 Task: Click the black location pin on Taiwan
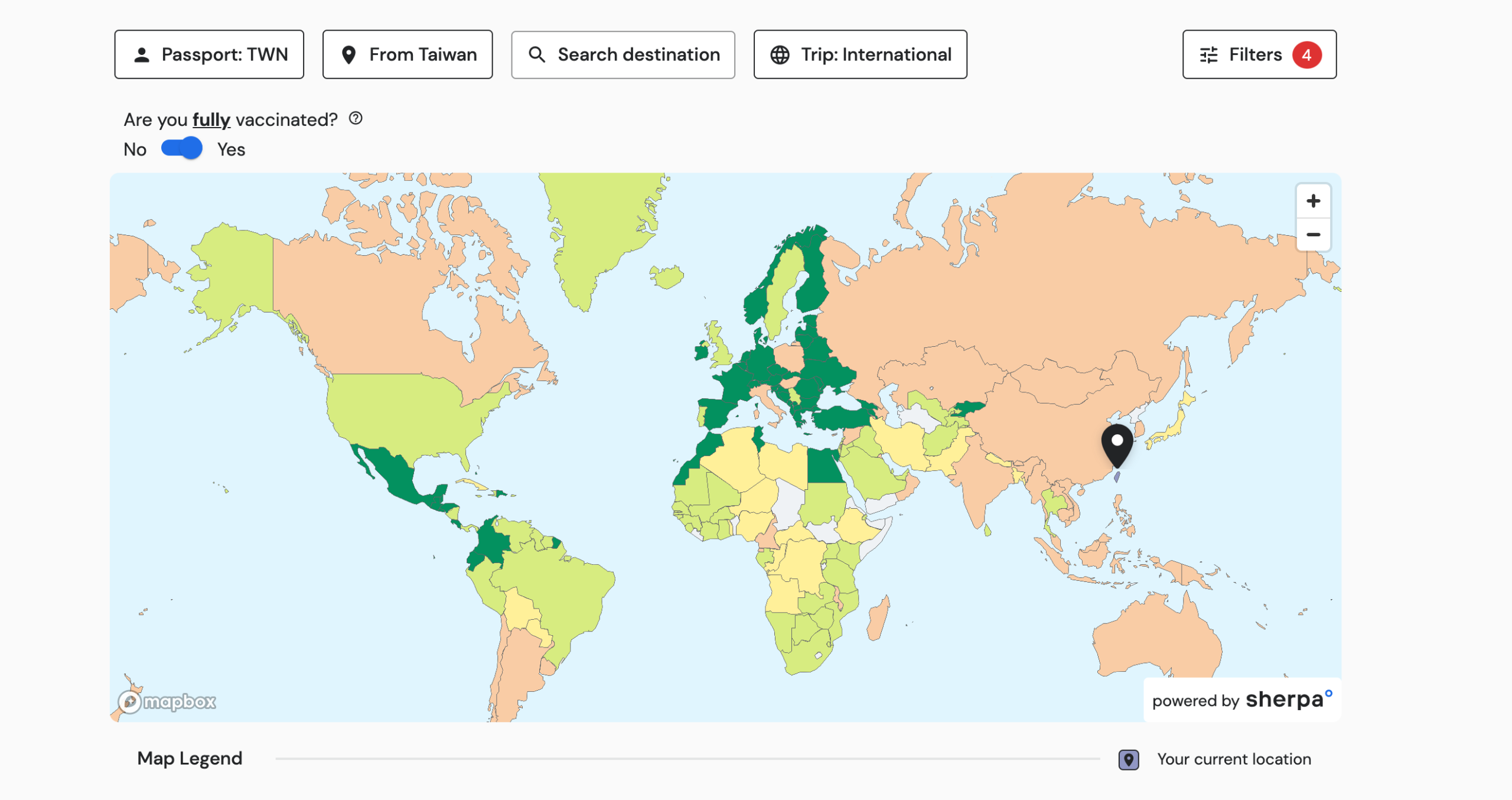click(1116, 446)
